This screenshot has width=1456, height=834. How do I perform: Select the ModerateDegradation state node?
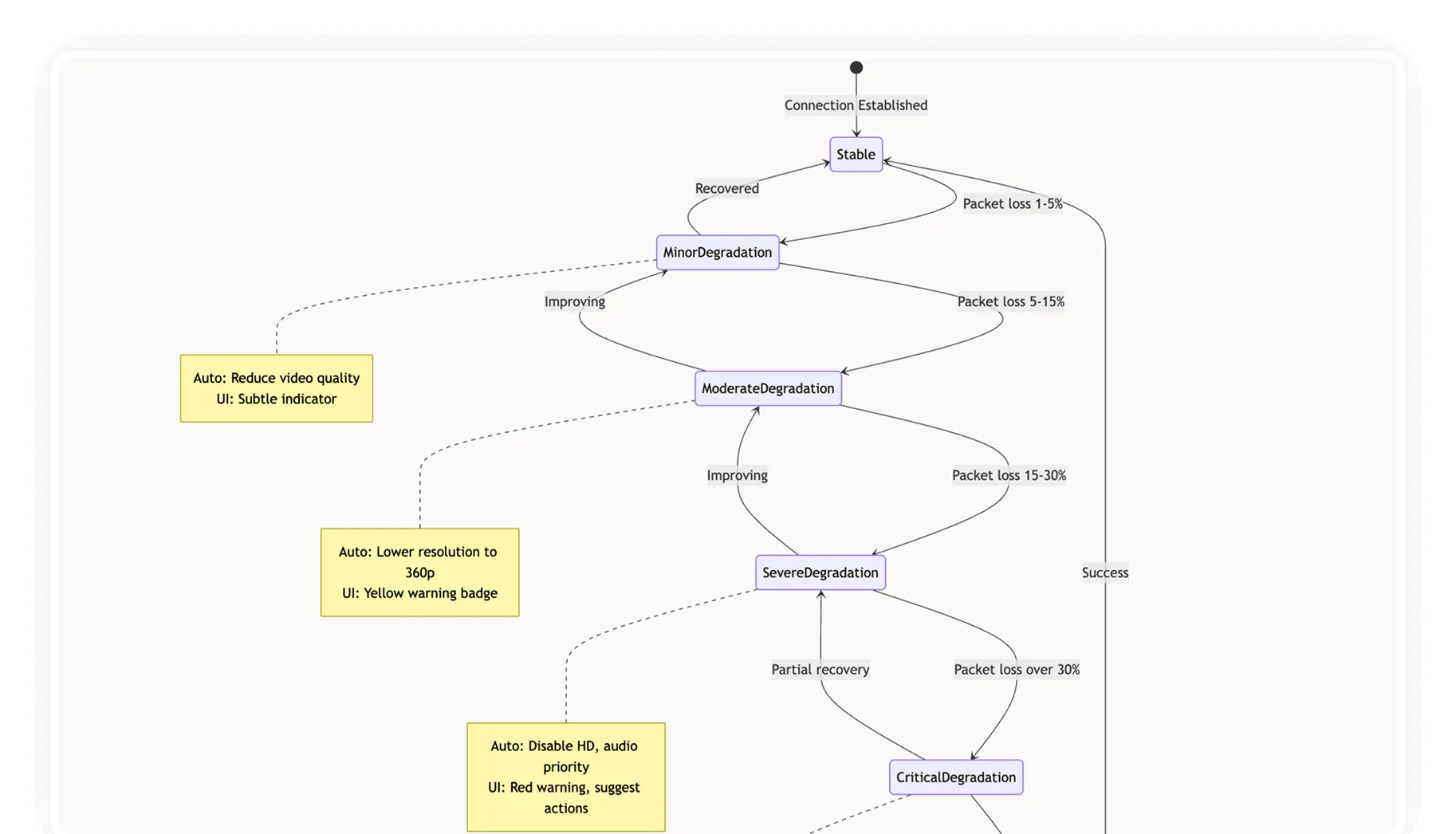pyautogui.click(x=767, y=387)
